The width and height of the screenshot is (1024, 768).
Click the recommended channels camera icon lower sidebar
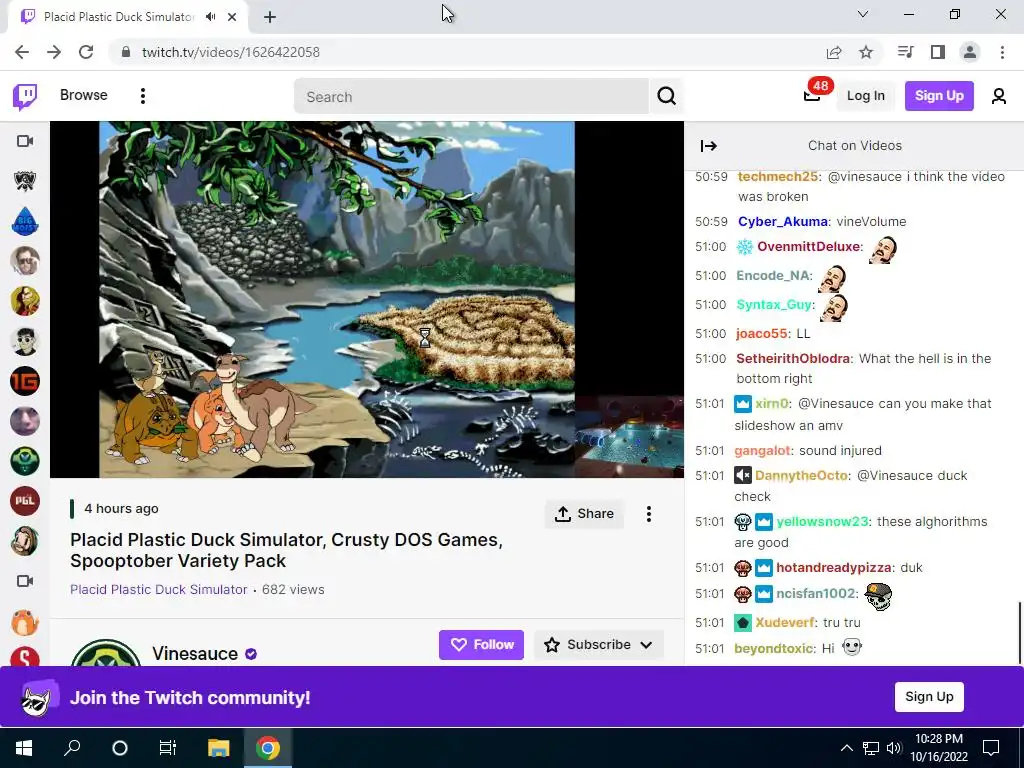[25, 581]
